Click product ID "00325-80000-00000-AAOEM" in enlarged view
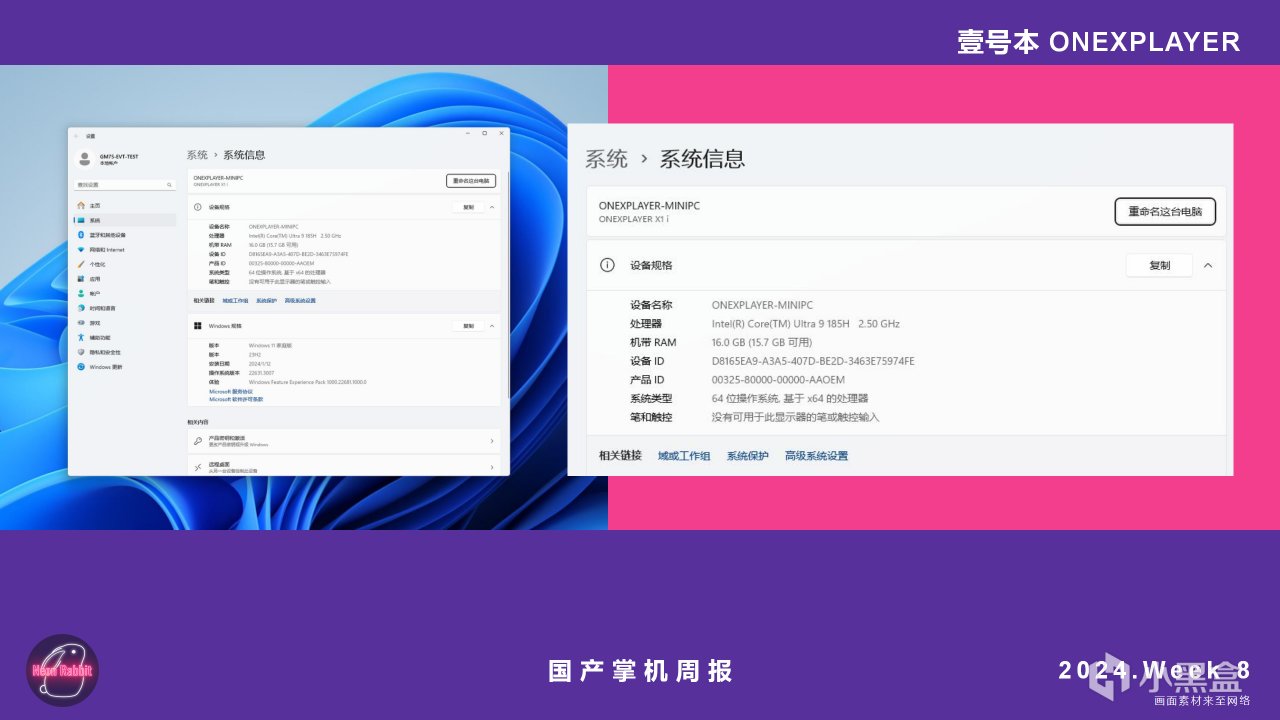Screen dimensions: 1280x720 click(x=778, y=380)
